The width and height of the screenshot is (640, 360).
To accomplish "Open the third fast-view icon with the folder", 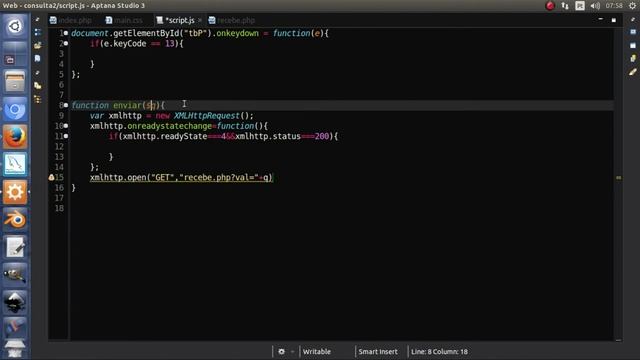I will pyautogui.click(x=38, y=45).
